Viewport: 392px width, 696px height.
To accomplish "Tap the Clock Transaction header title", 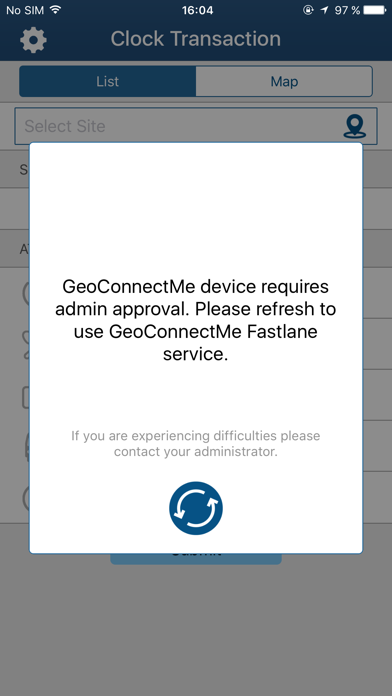I will [196, 39].
